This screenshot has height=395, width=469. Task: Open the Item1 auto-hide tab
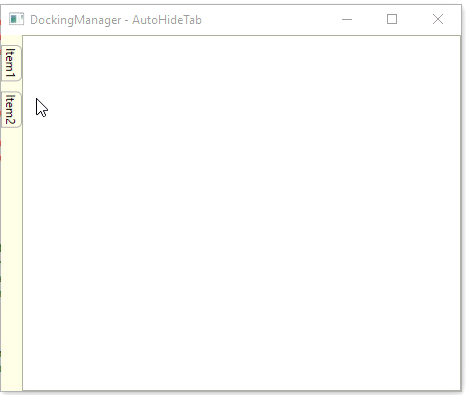(x=11, y=63)
